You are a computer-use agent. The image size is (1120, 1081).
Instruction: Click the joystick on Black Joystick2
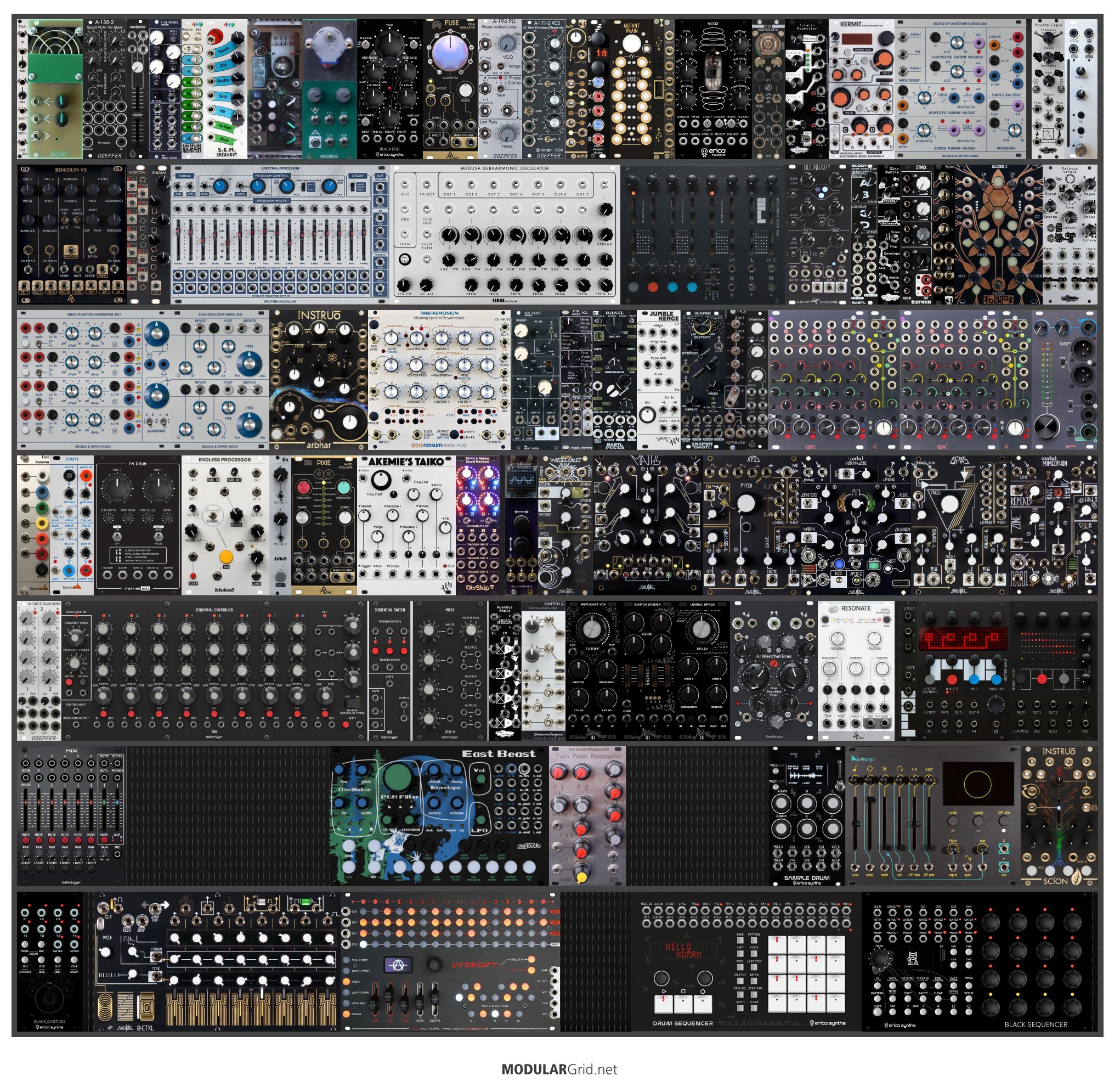click(x=50, y=998)
